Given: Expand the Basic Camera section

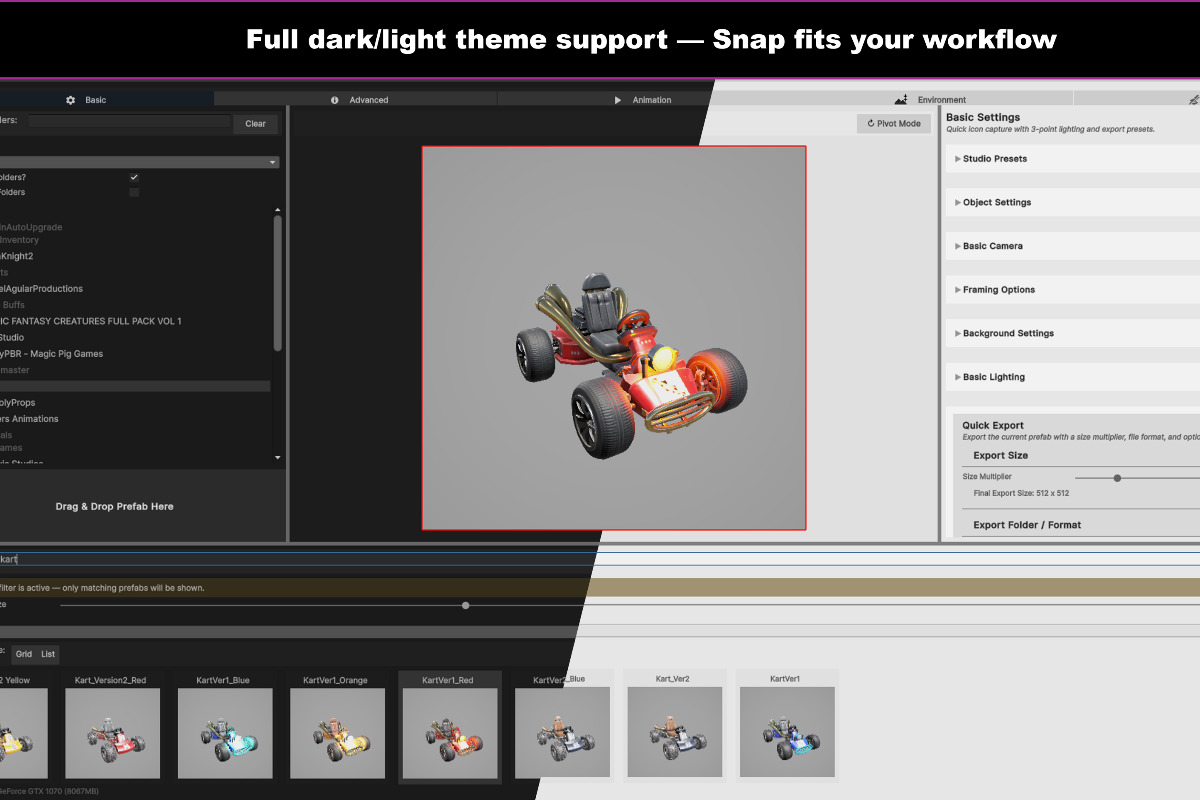Looking at the screenshot, I should pos(992,246).
